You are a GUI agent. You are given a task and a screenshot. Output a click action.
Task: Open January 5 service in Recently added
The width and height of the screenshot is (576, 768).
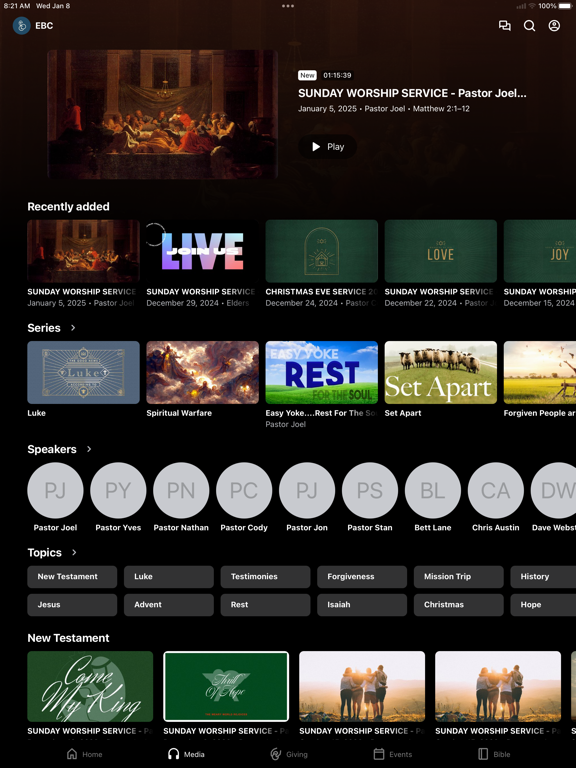83,251
